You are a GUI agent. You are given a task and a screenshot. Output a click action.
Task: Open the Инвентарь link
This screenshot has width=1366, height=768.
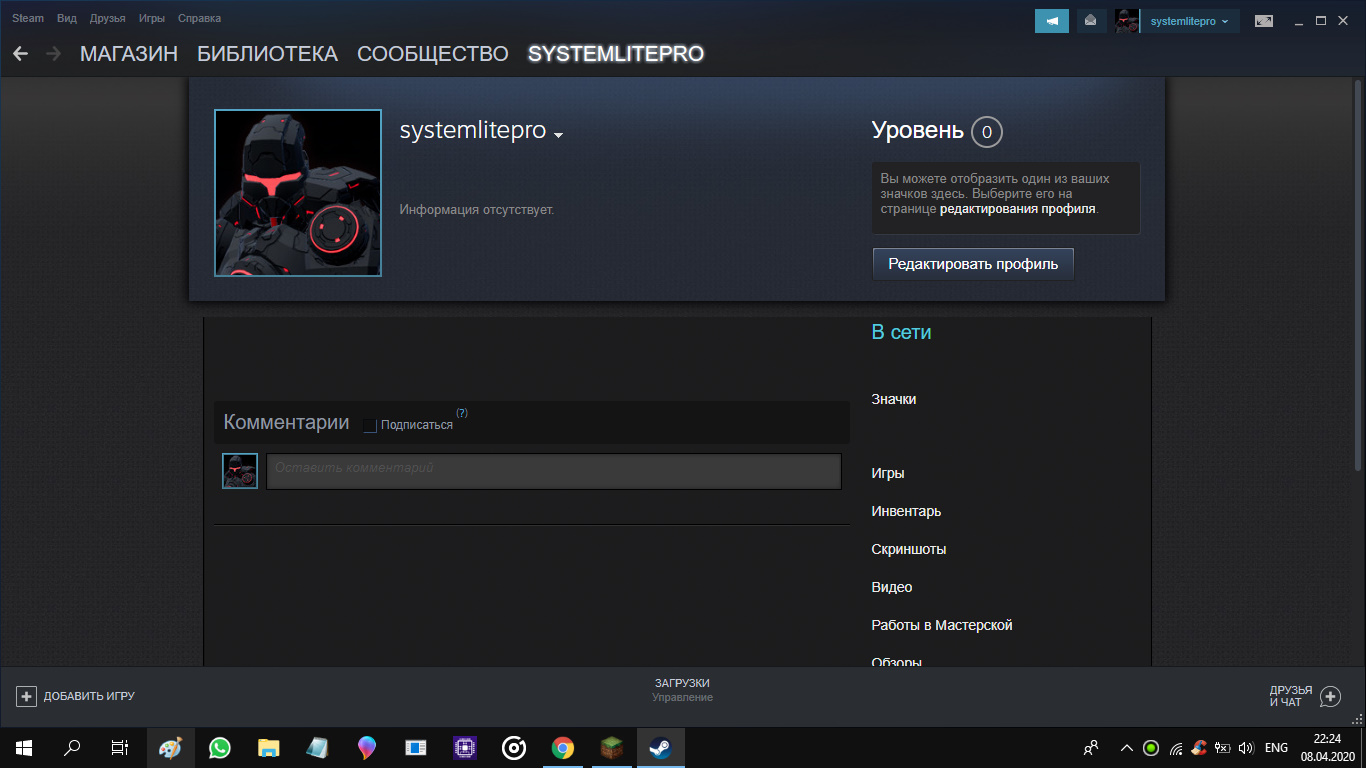pyautogui.click(x=906, y=511)
